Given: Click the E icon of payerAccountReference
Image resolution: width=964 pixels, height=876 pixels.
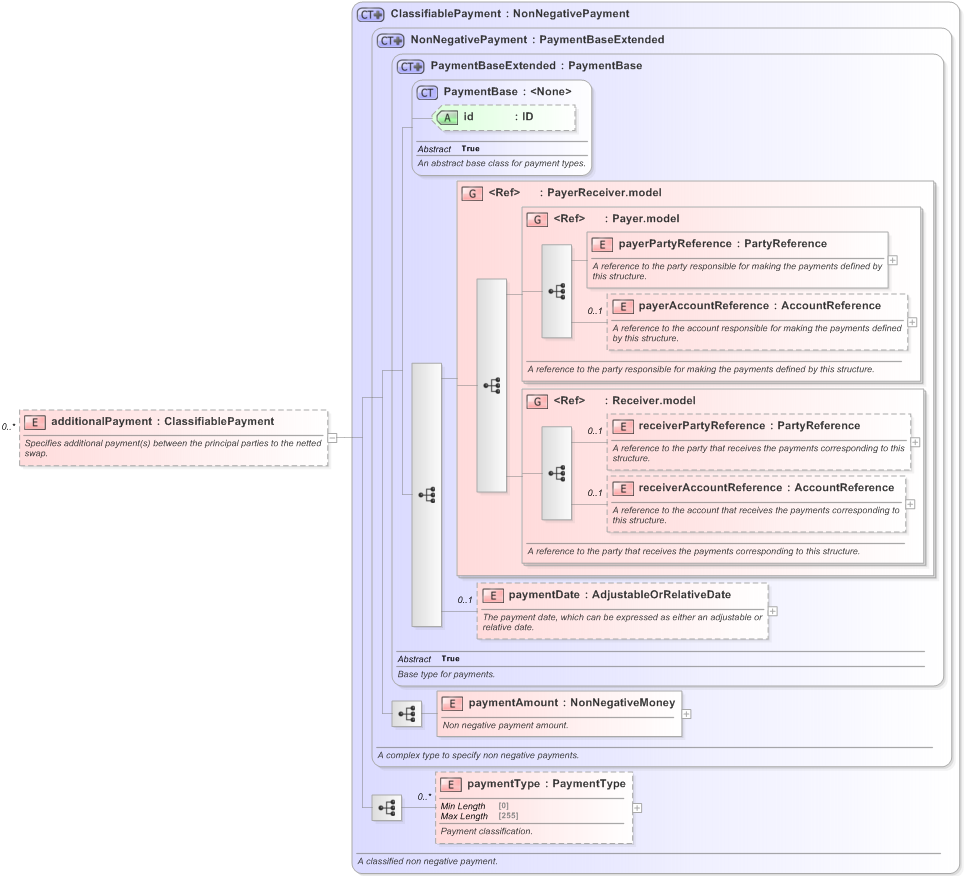Looking at the screenshot, I should [623, 307].
